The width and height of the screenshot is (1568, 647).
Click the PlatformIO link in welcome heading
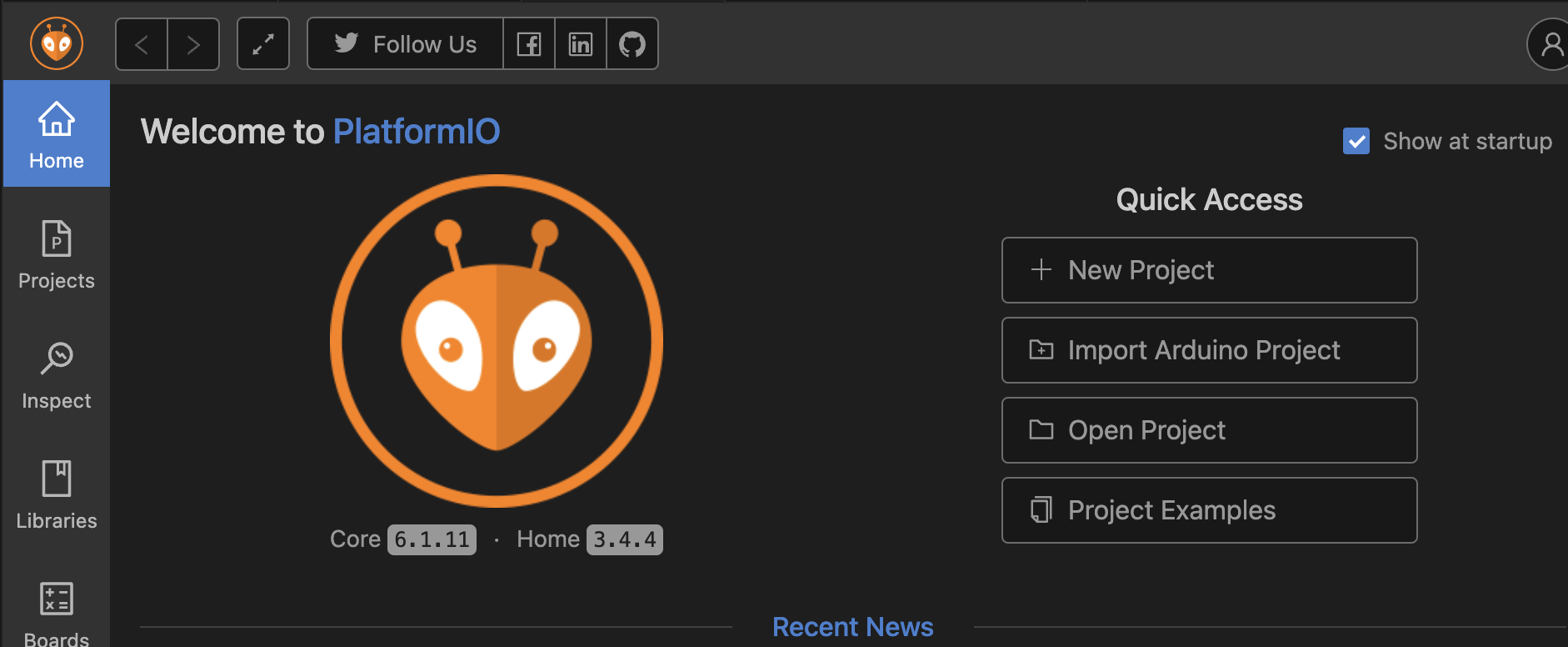417,132
